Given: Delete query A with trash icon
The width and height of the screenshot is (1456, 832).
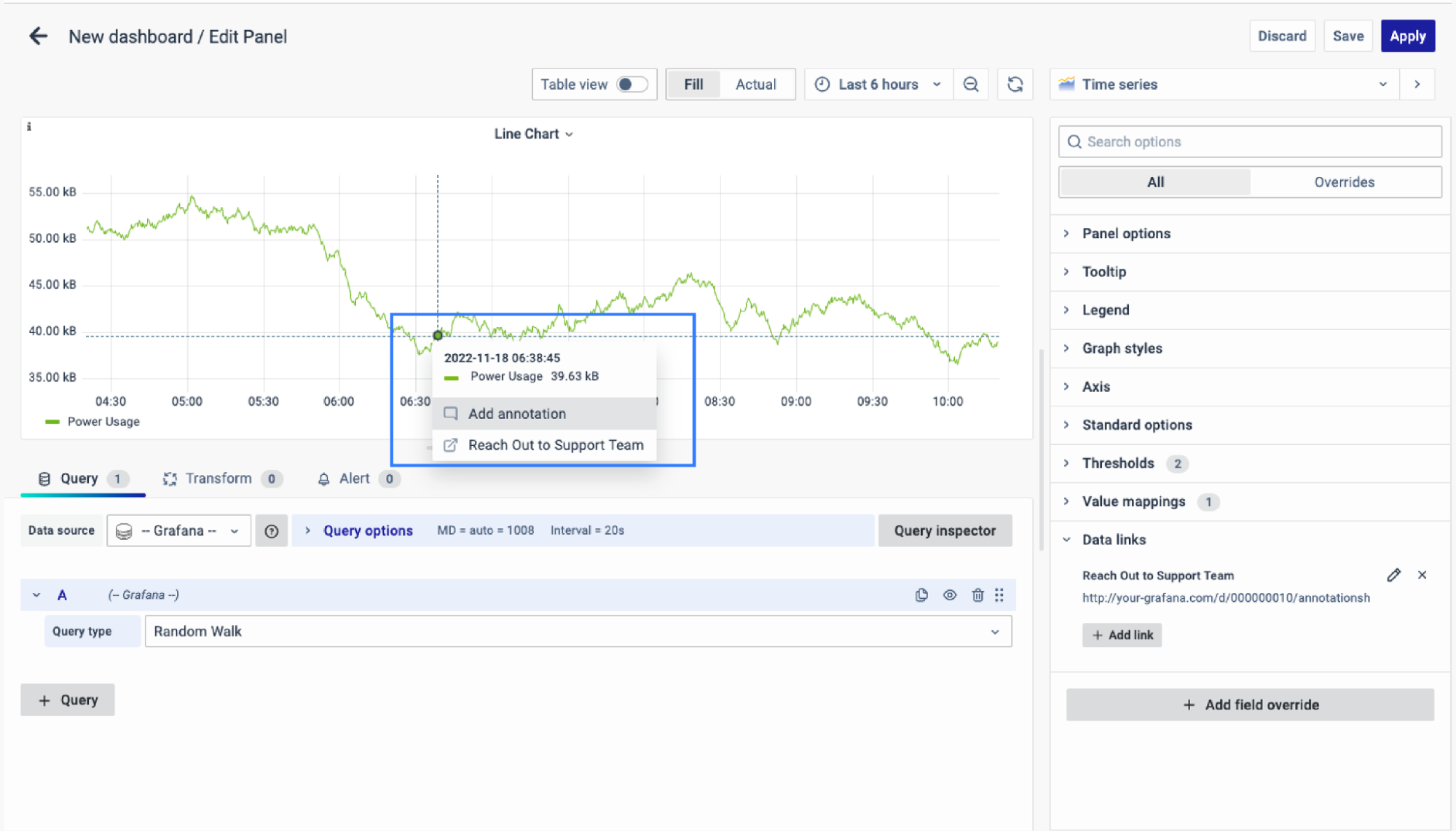Looking at the screenshot, I should pyautogui.click(x=977, y=595).
